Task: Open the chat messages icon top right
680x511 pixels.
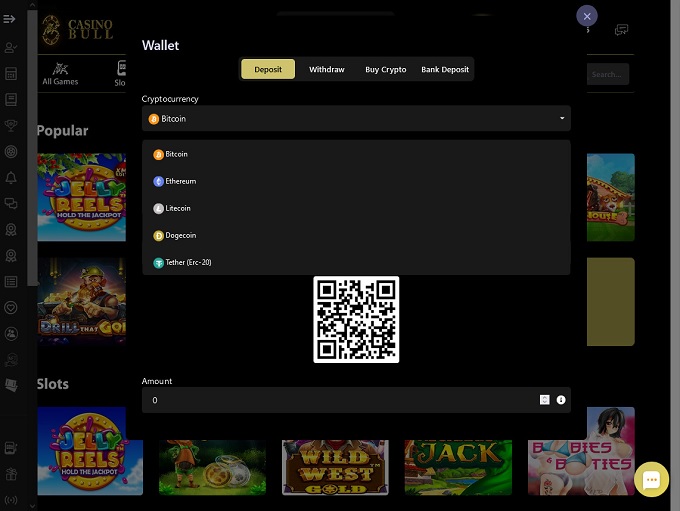Action: pyautogui.click(x=622, y=30)
